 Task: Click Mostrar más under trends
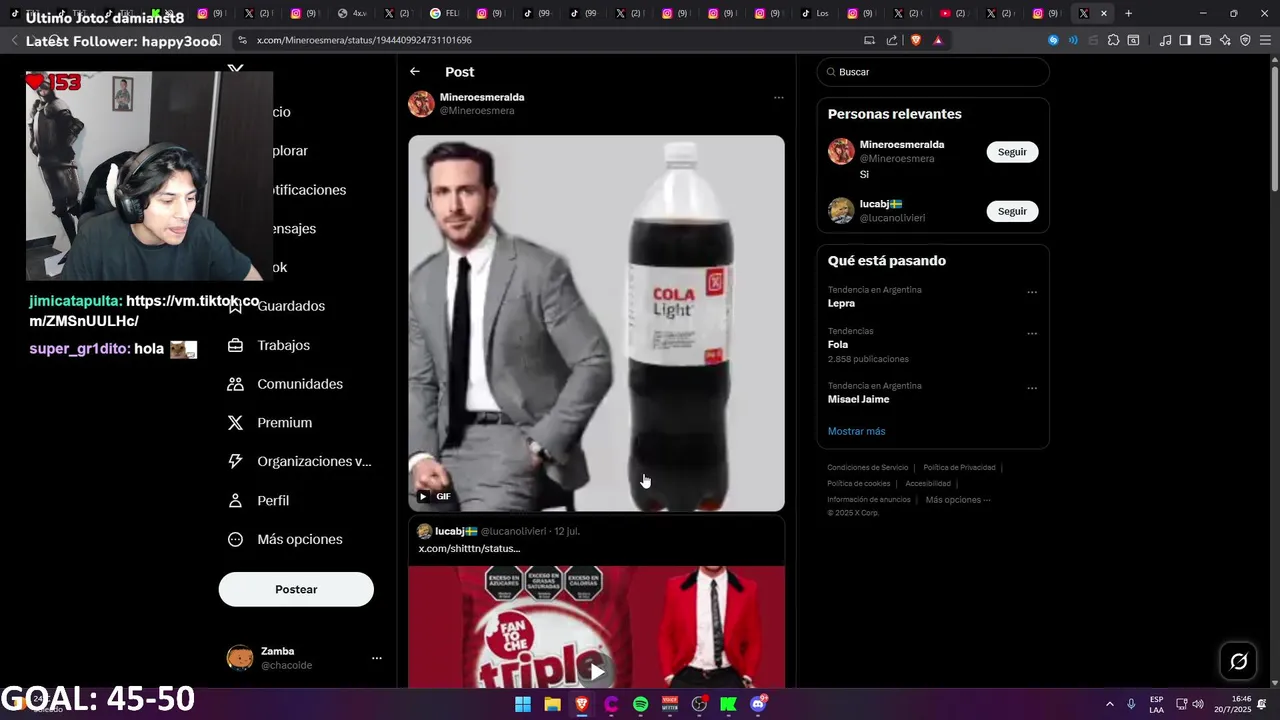[x=856, y=431]
